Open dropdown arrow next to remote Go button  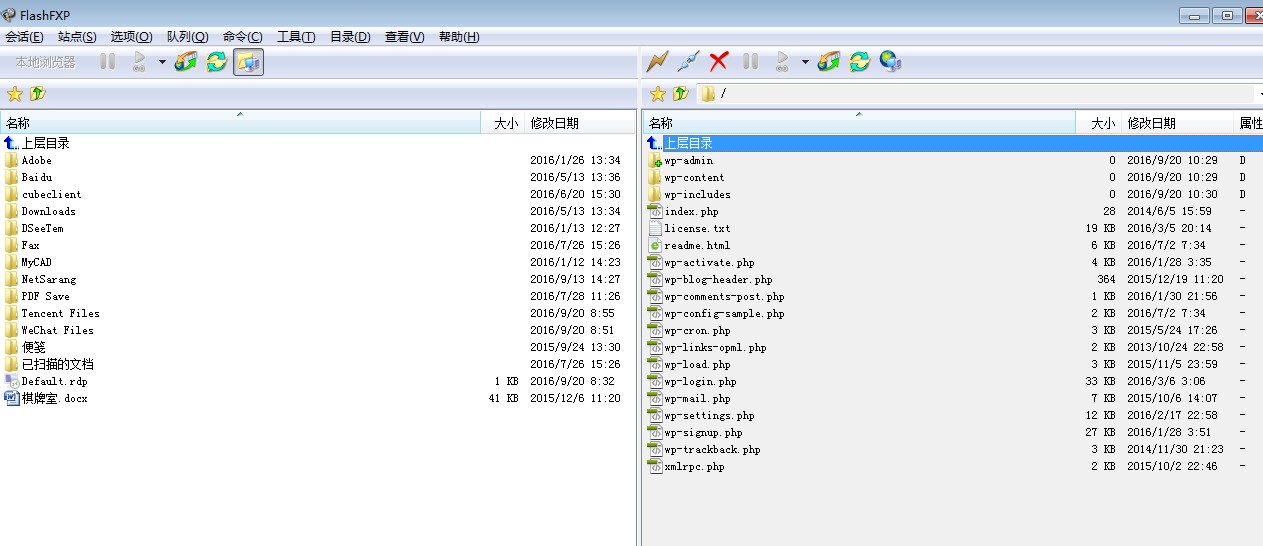click(805, 62)
